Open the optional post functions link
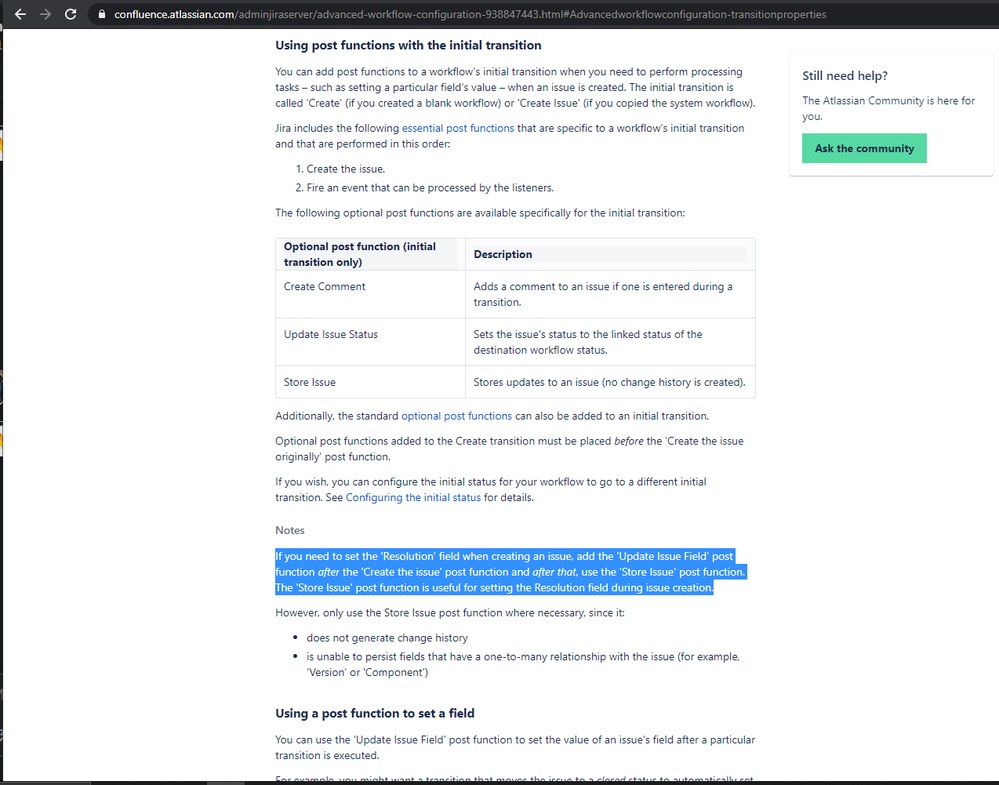 pos(456,416)
